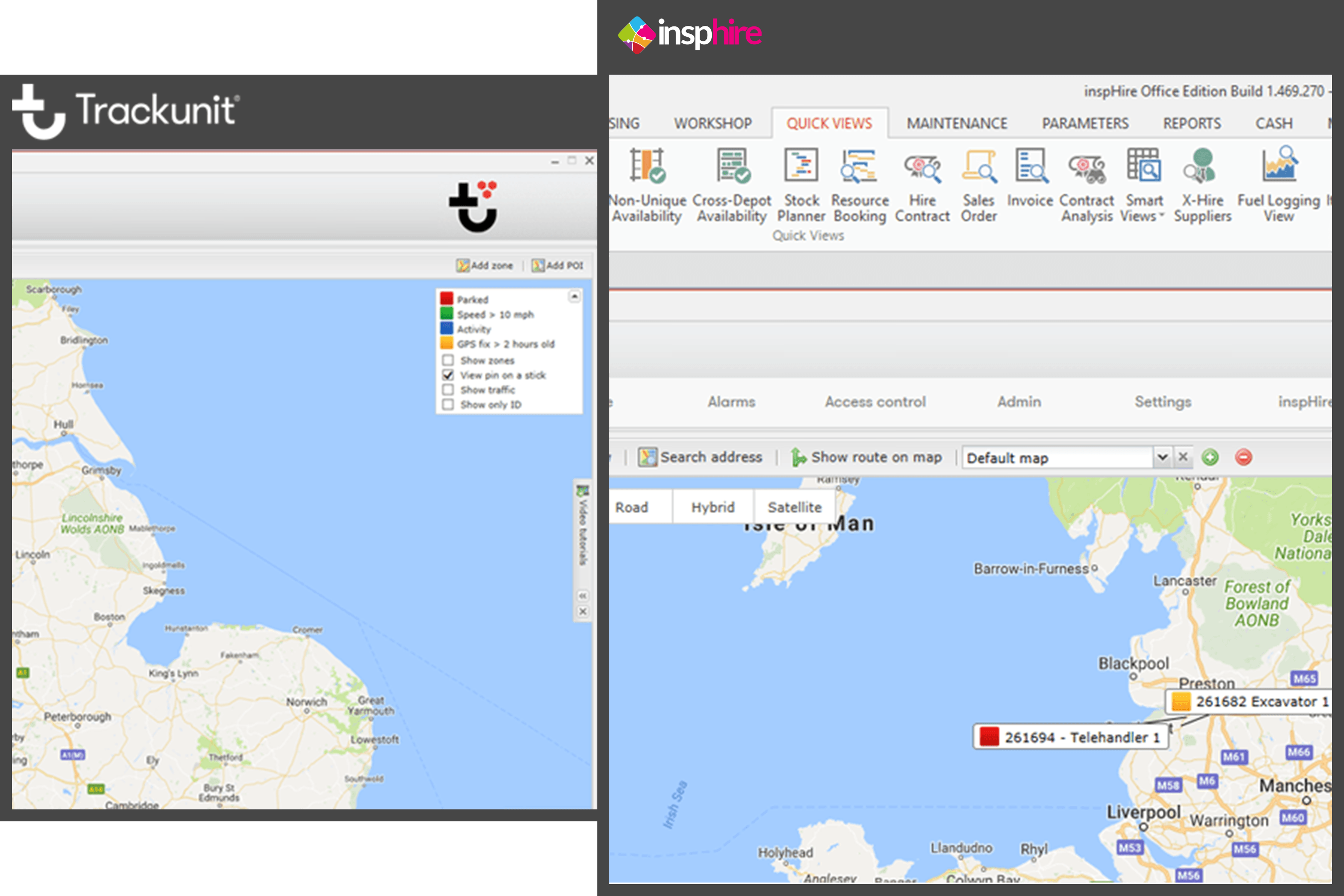This screenshot has width=1344, height=896.
Task: Select the 261682 Excavator 1 map marker
Action: tap(1249, 702)
